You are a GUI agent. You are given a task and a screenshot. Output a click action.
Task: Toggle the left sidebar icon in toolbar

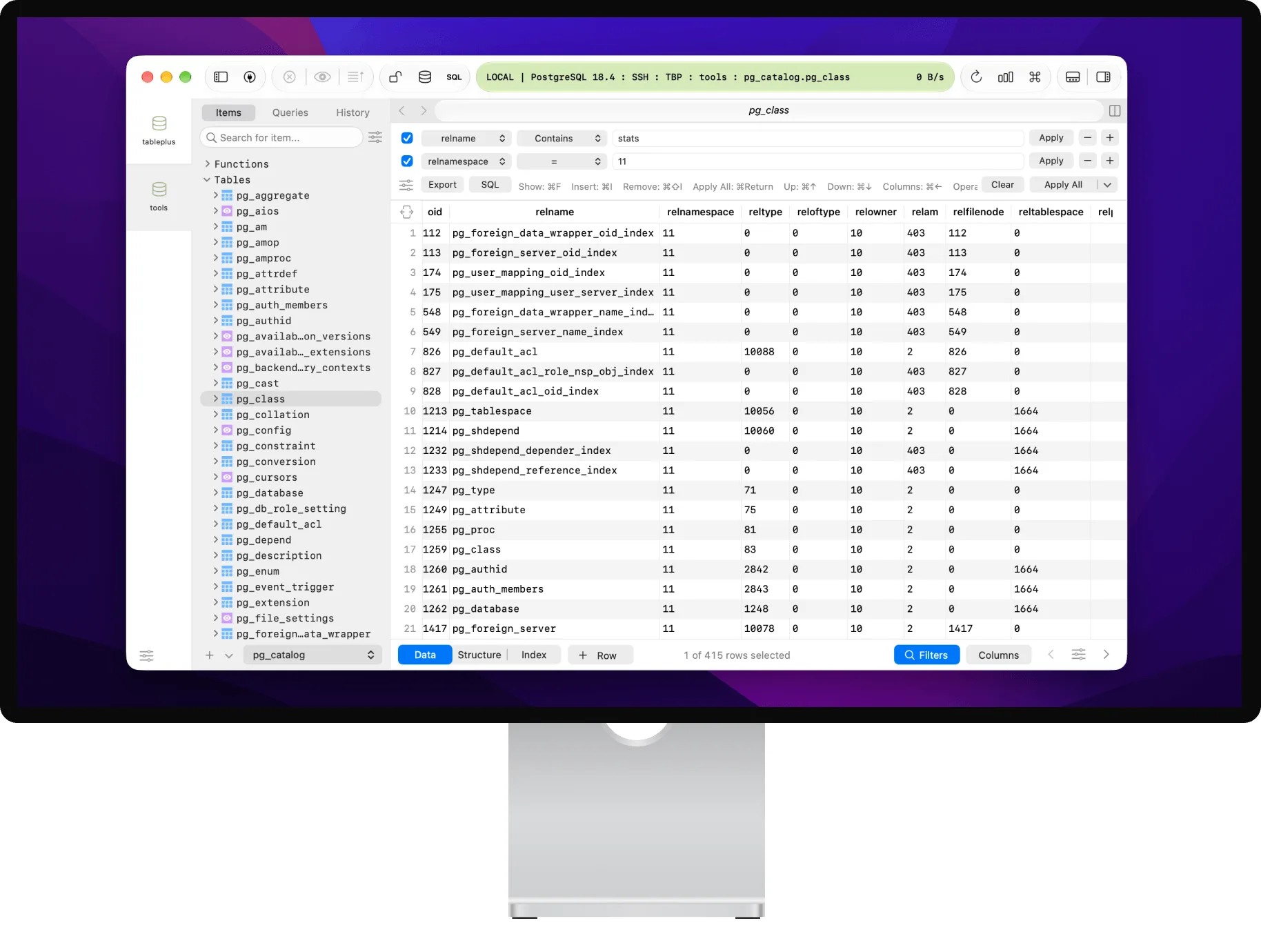[221, 77]
